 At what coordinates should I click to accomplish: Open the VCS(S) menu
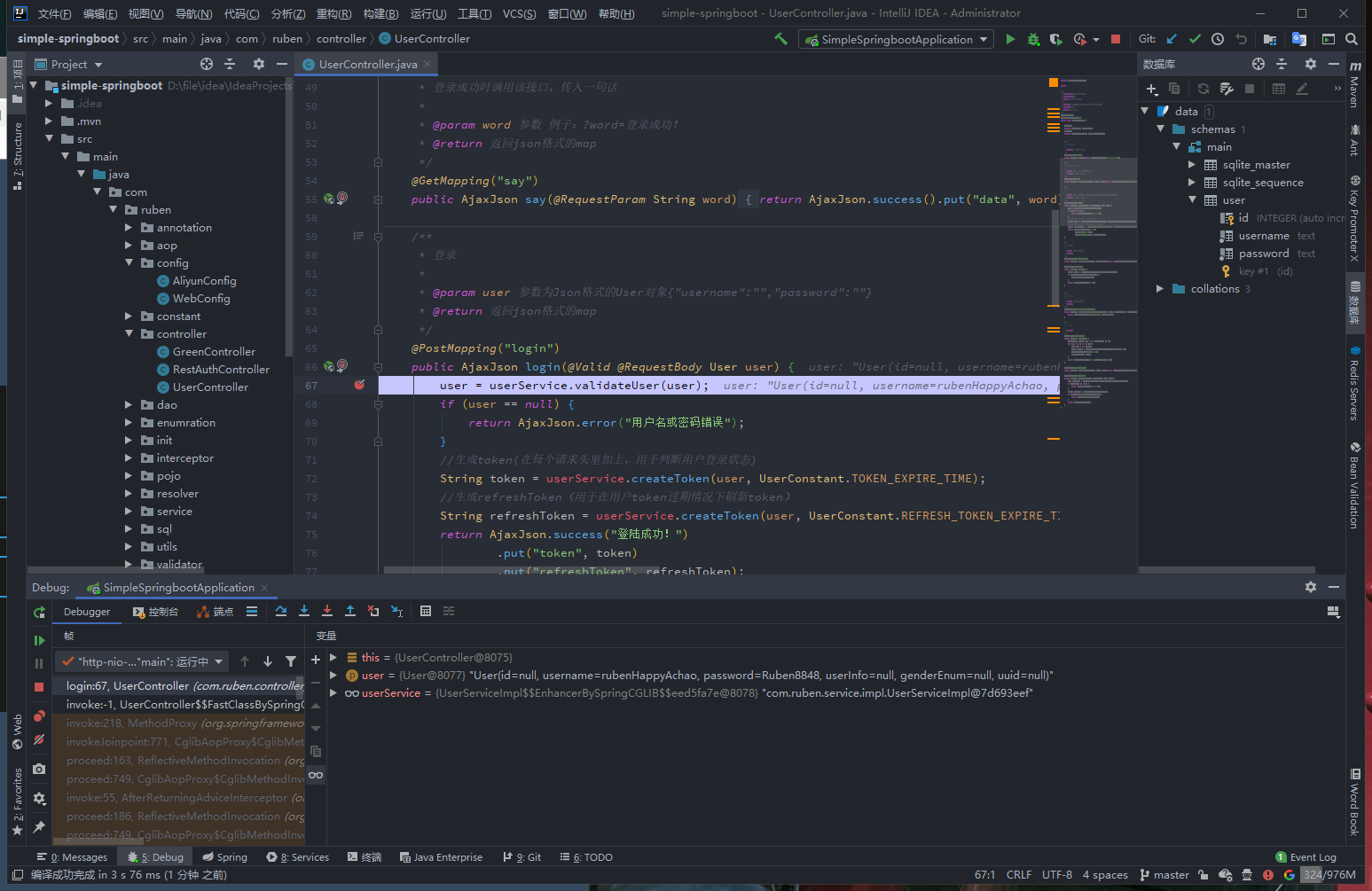coord(519,13)
